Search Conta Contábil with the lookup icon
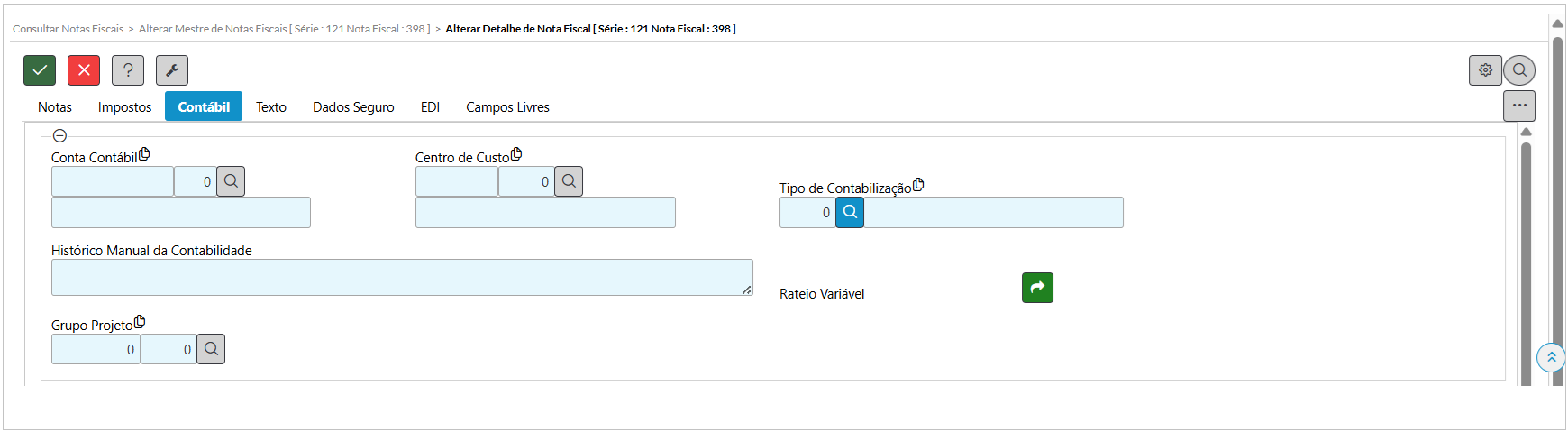Image resolution: width=1568 pixels, height=432 pixels. (231, 181)
